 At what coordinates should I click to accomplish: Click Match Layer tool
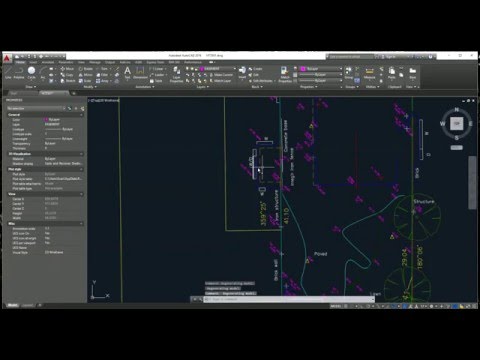[220, 81]
